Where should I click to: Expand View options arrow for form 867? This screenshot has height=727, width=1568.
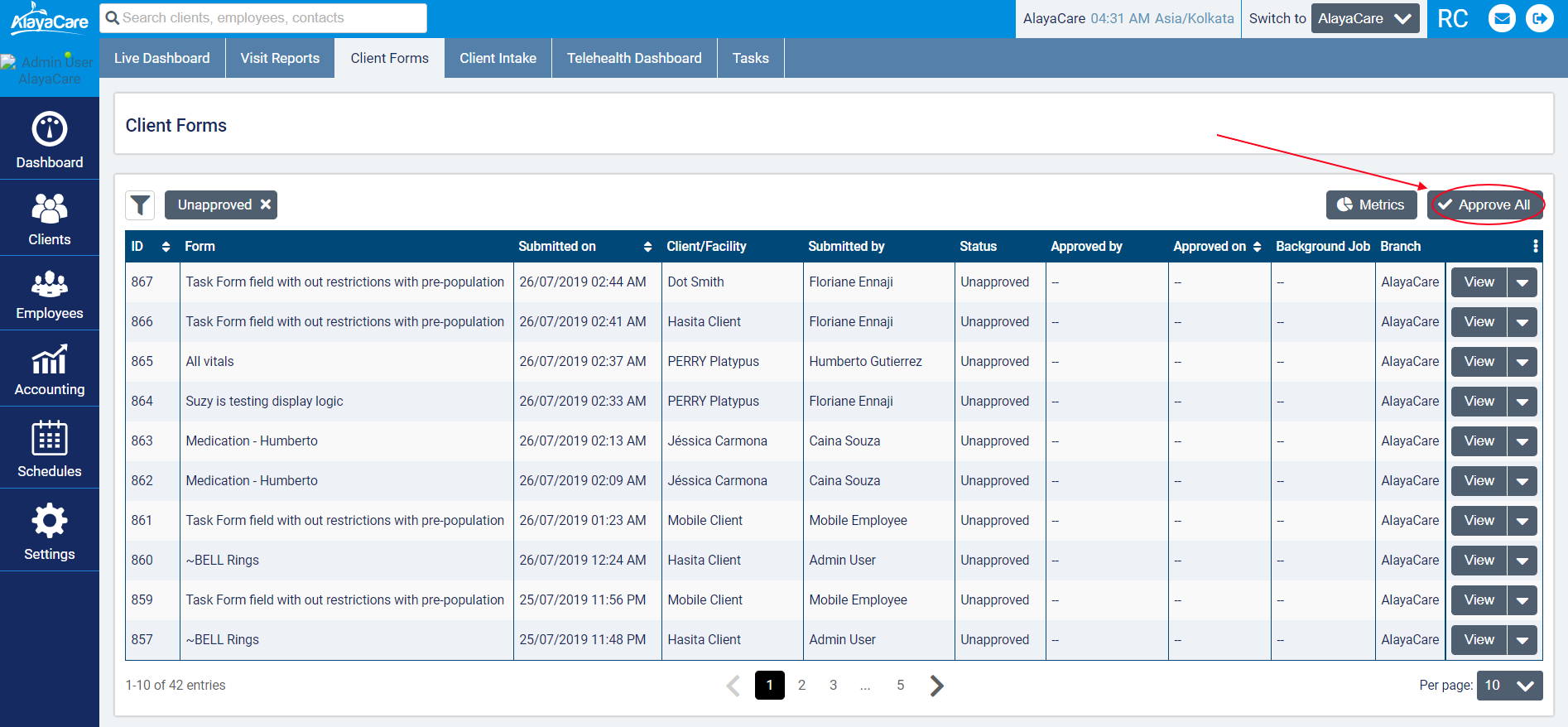pos(1522,282)
